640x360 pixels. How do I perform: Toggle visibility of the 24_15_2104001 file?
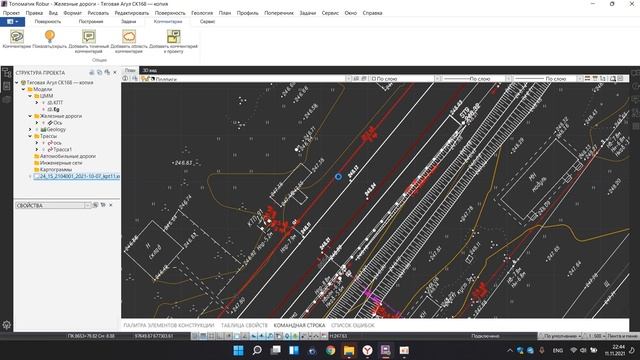click(x=30, y=176)
